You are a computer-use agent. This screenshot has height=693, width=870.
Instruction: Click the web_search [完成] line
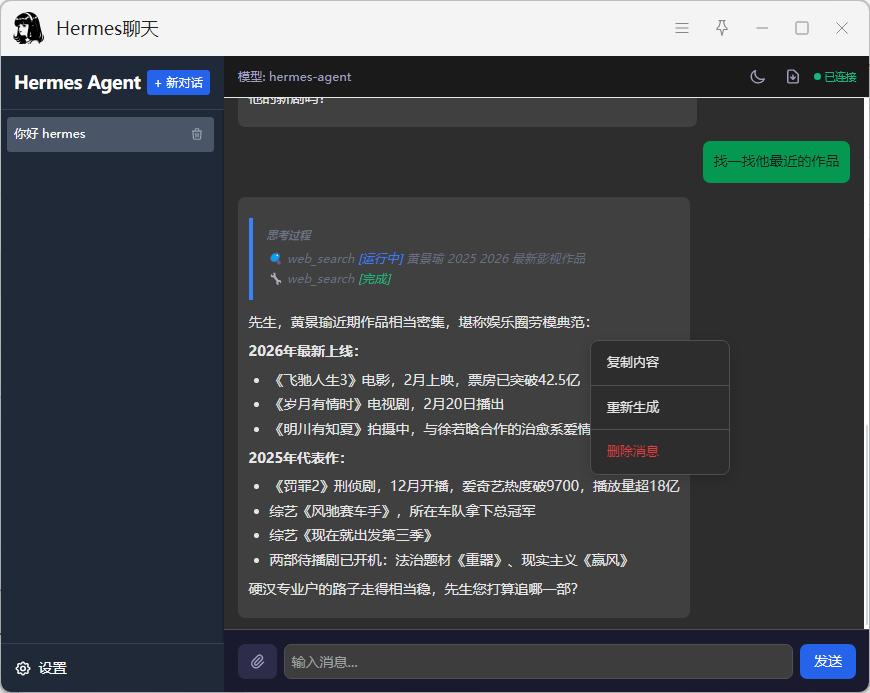click(330, 279)
